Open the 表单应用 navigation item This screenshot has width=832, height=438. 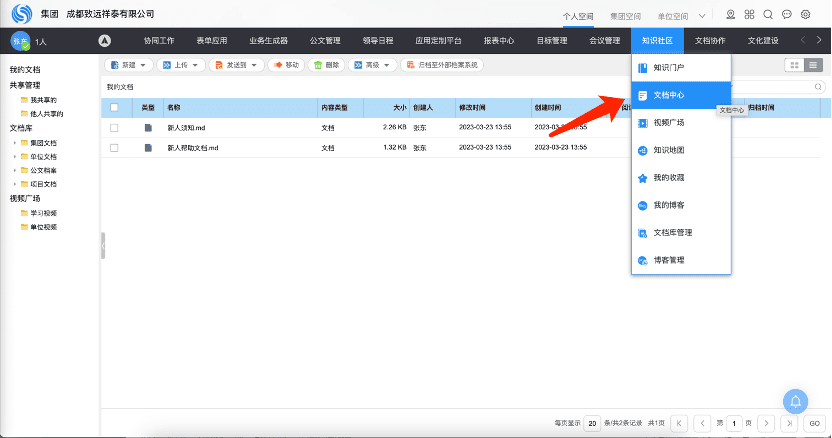coord(212,41)
